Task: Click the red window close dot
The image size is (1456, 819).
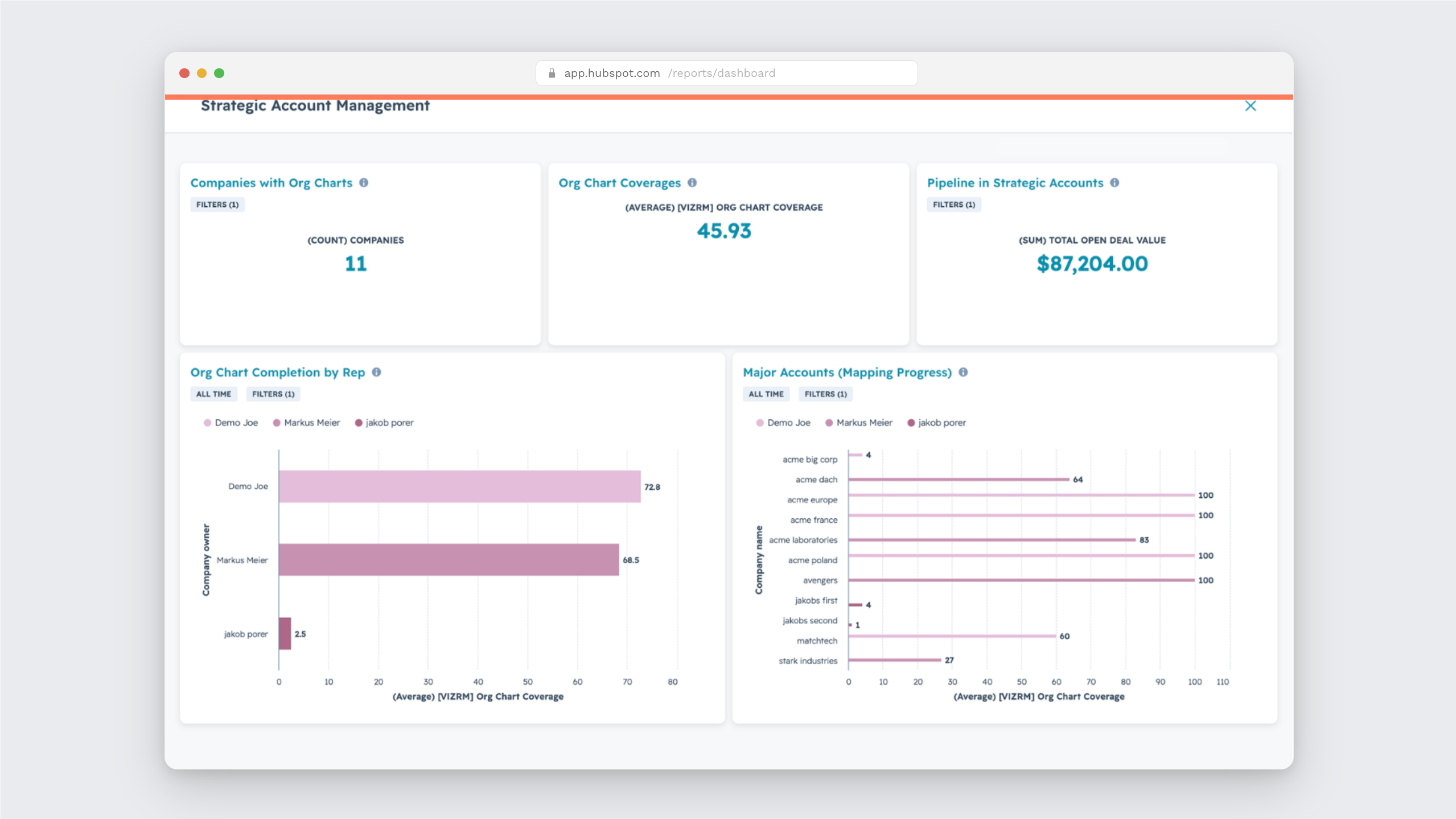Action: 184,73
